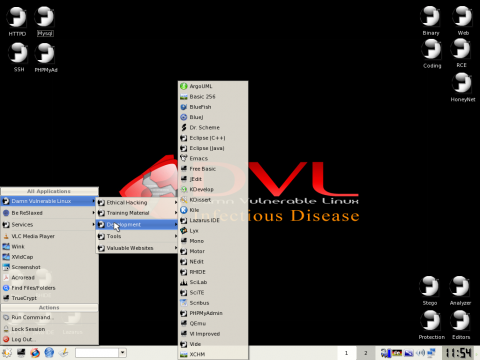Launch TrueCrypt
The width and height of the screenshot is (480, 360).
coord(50,298)
